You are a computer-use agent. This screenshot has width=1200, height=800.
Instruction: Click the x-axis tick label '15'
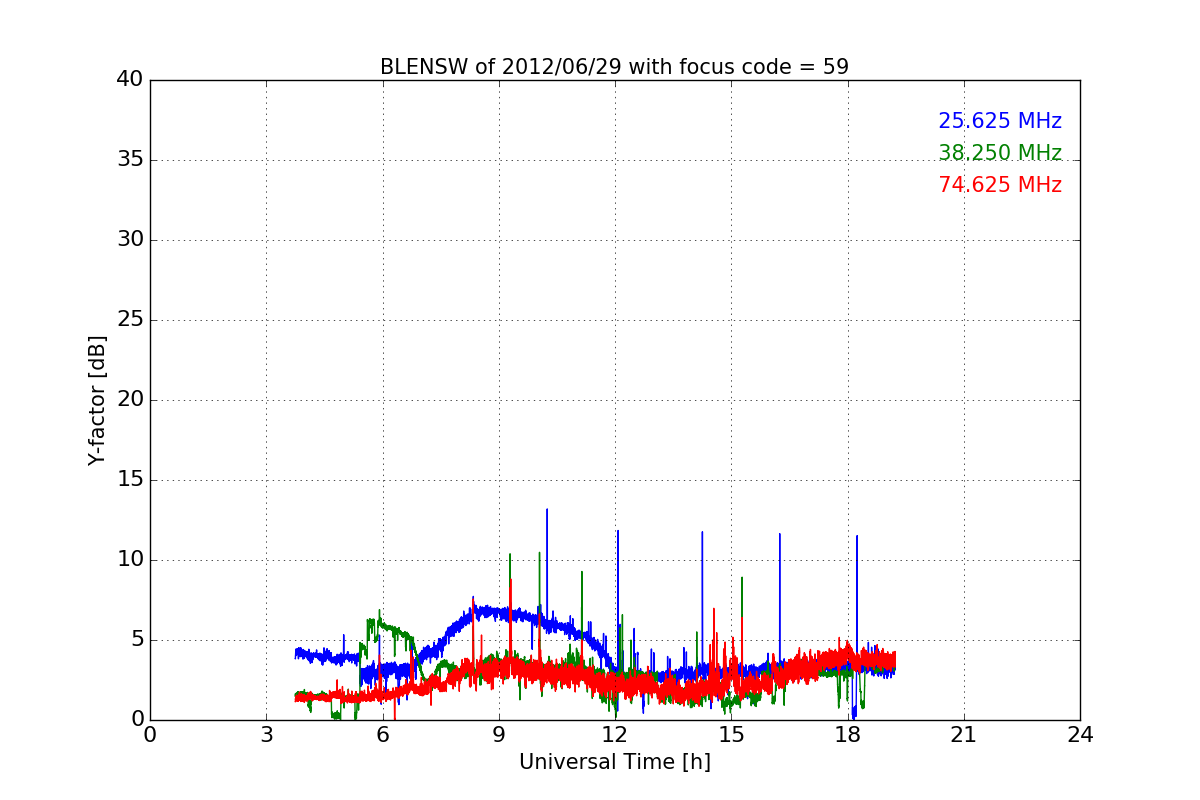(x=731, y=735)
